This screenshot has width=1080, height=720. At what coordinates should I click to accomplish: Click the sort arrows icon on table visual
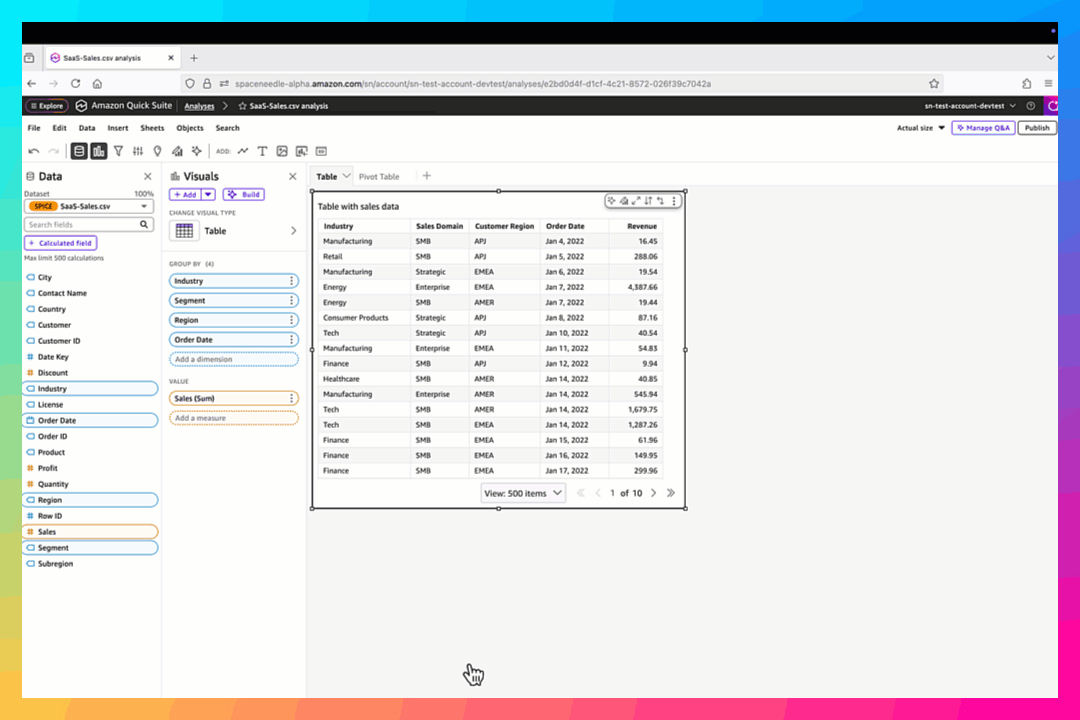(x=648, y=201)
